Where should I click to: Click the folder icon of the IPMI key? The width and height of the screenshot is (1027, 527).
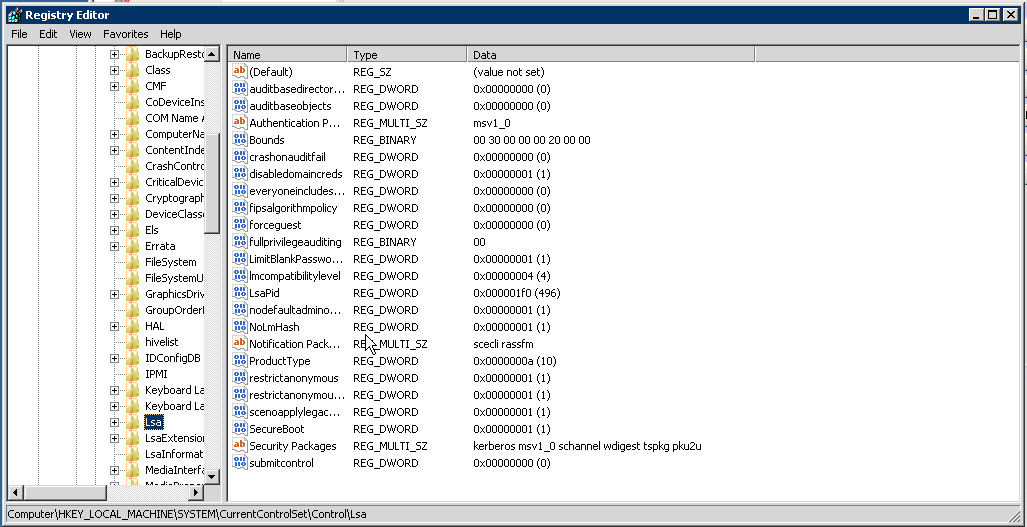133,374
